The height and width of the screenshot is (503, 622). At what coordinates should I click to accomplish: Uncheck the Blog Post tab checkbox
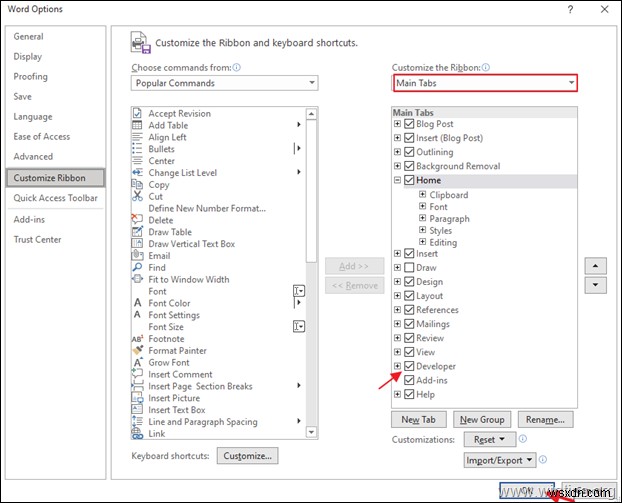409,124
